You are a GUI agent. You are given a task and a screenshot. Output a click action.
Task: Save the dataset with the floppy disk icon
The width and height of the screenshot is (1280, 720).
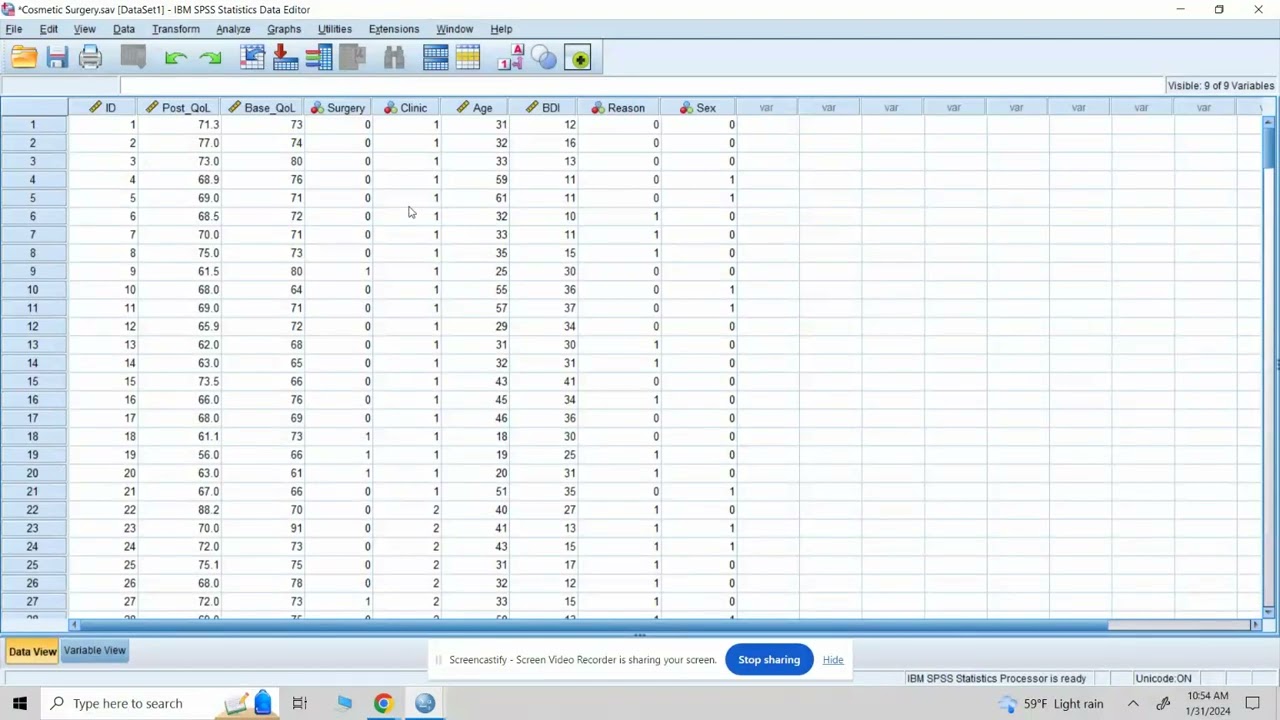point(57,58)
